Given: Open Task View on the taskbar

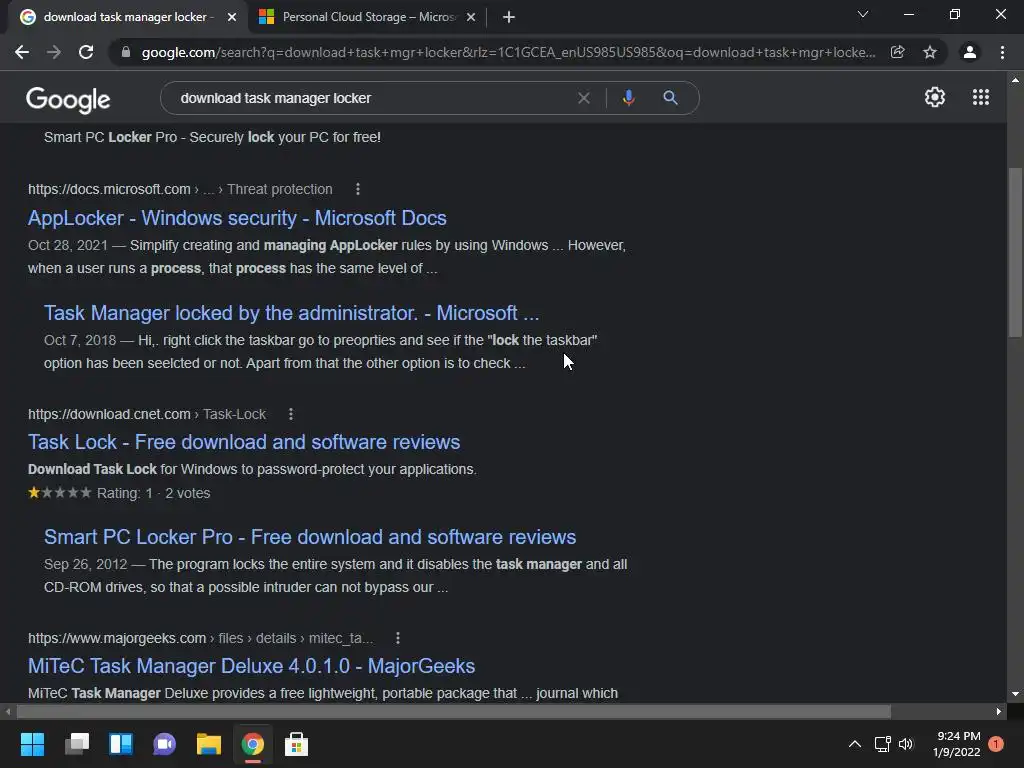Looking at the screenshot, I should pos(77,744).
